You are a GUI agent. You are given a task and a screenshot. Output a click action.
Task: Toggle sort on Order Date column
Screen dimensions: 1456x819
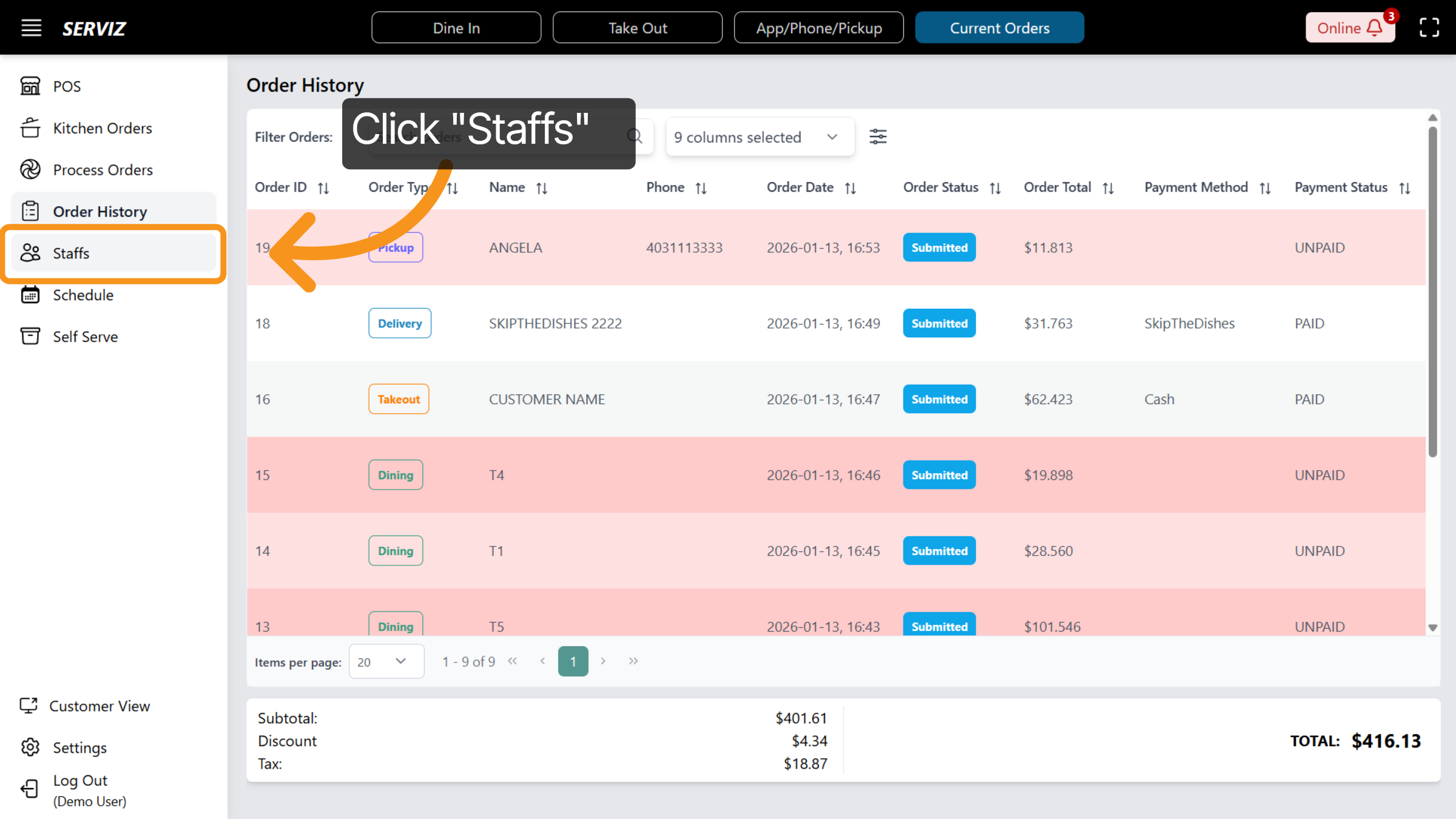[850, 188]
